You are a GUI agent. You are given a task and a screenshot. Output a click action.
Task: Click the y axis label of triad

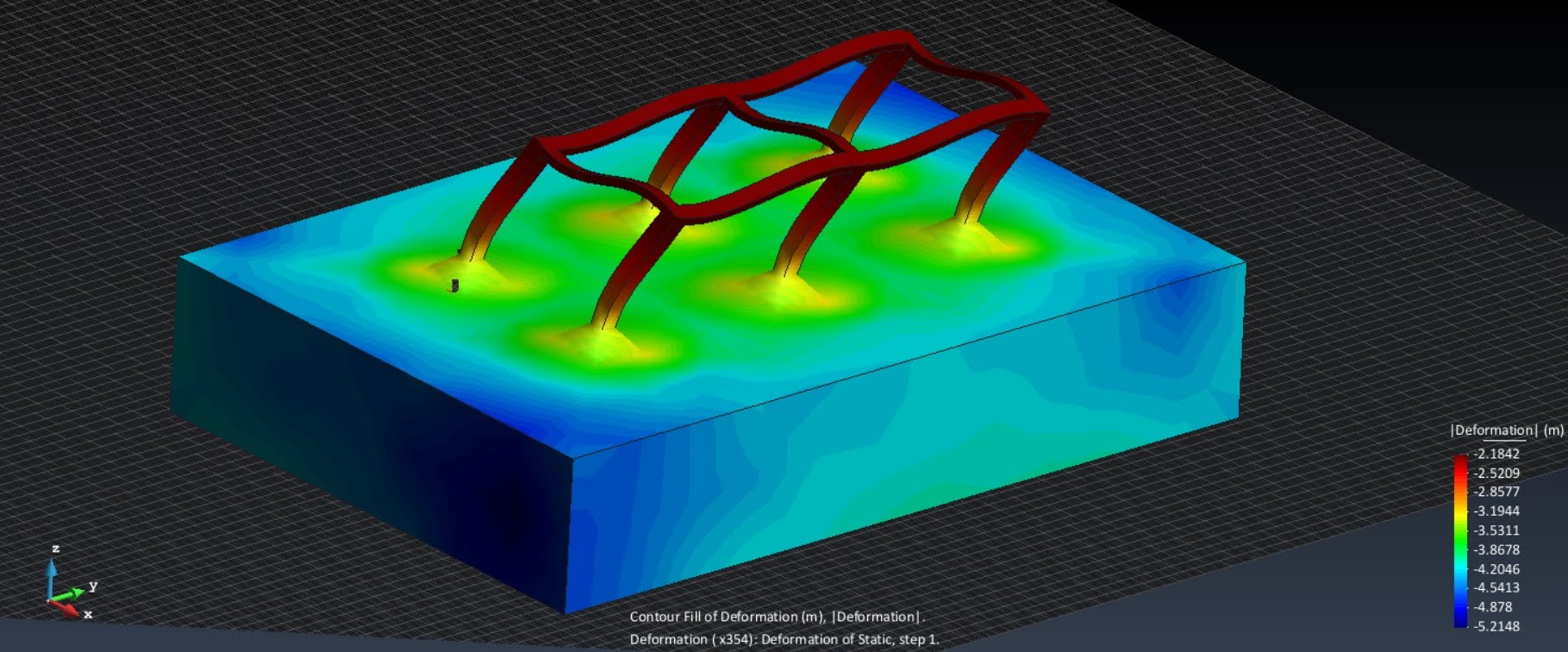93,586
